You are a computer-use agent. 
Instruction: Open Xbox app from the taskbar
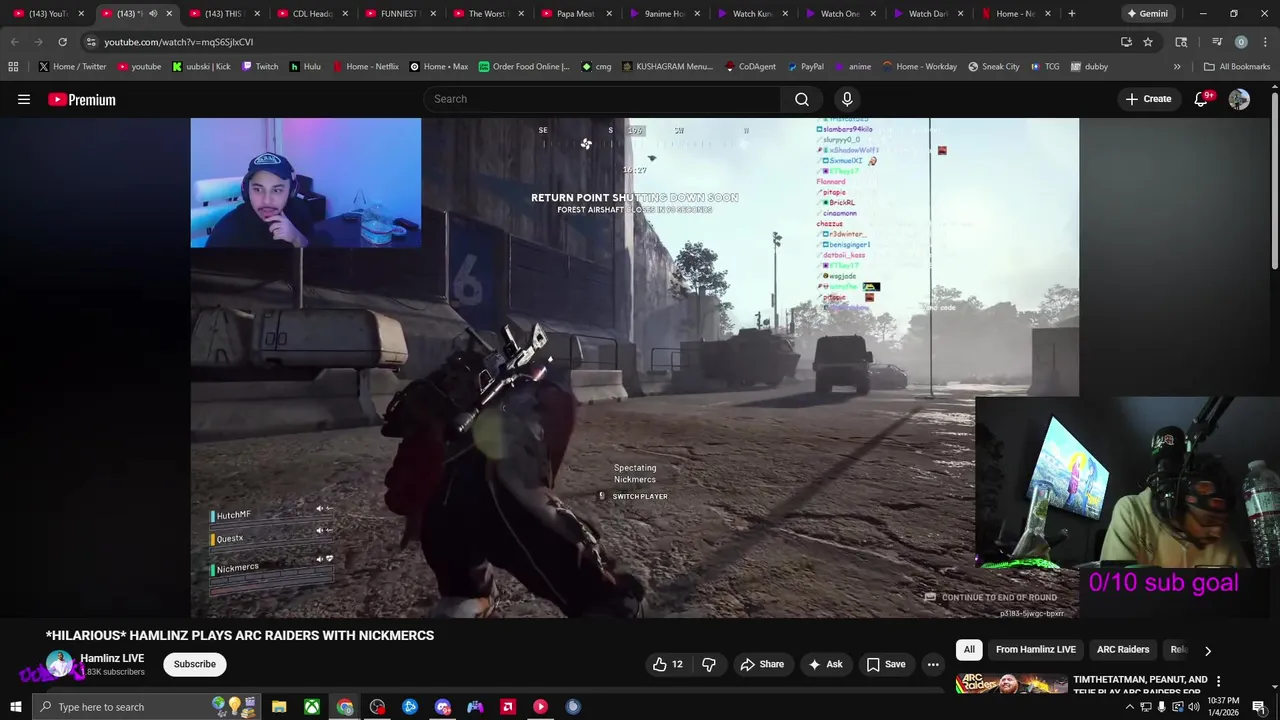pos(312,707)
